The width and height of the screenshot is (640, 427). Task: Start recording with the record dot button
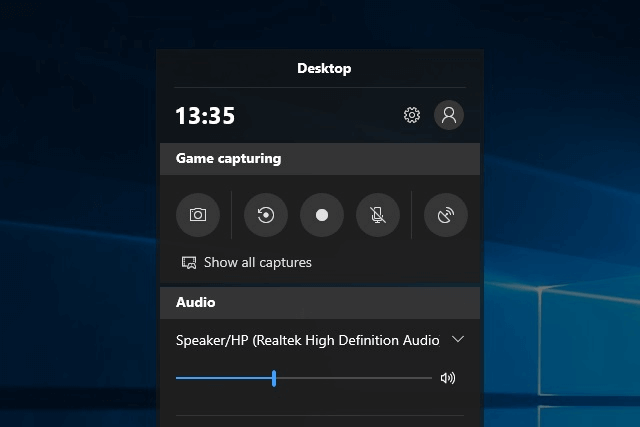[322, 215]
